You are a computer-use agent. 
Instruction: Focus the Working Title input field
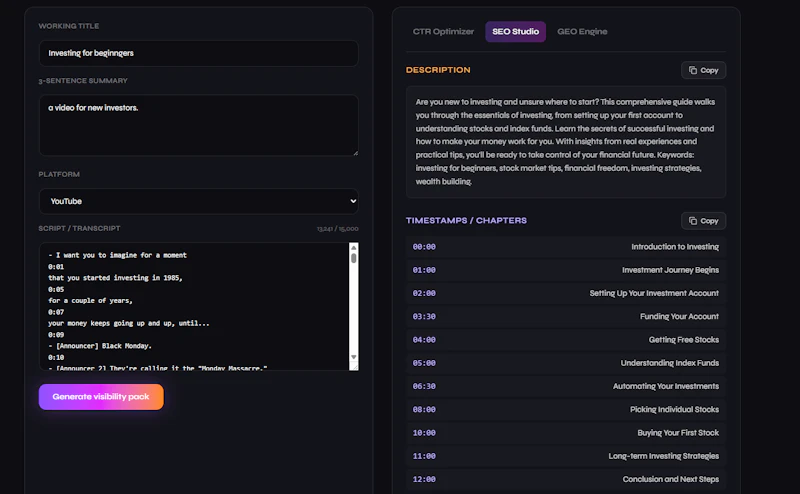[198, 53]
